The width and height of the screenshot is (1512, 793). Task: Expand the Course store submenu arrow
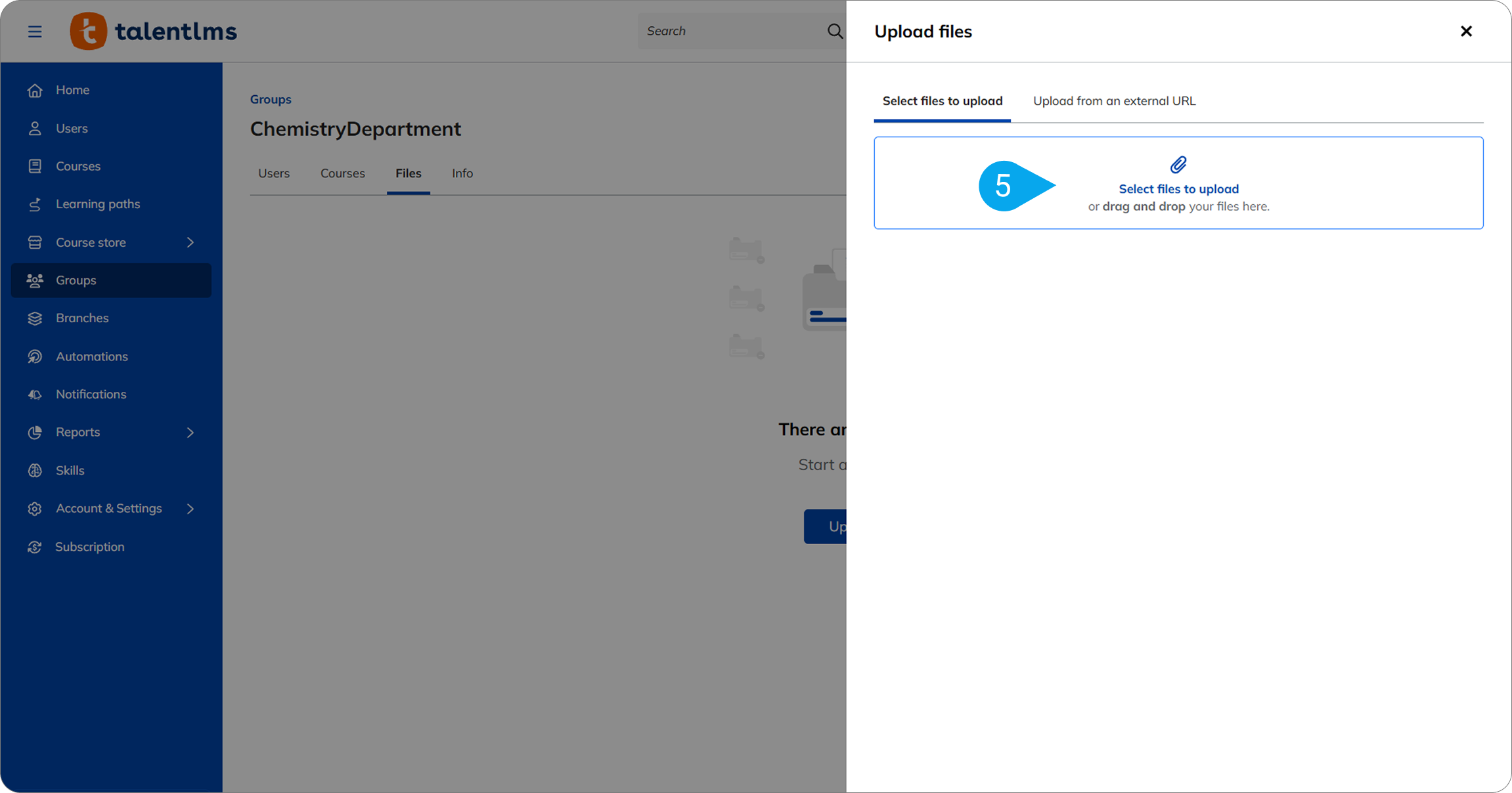190,242
